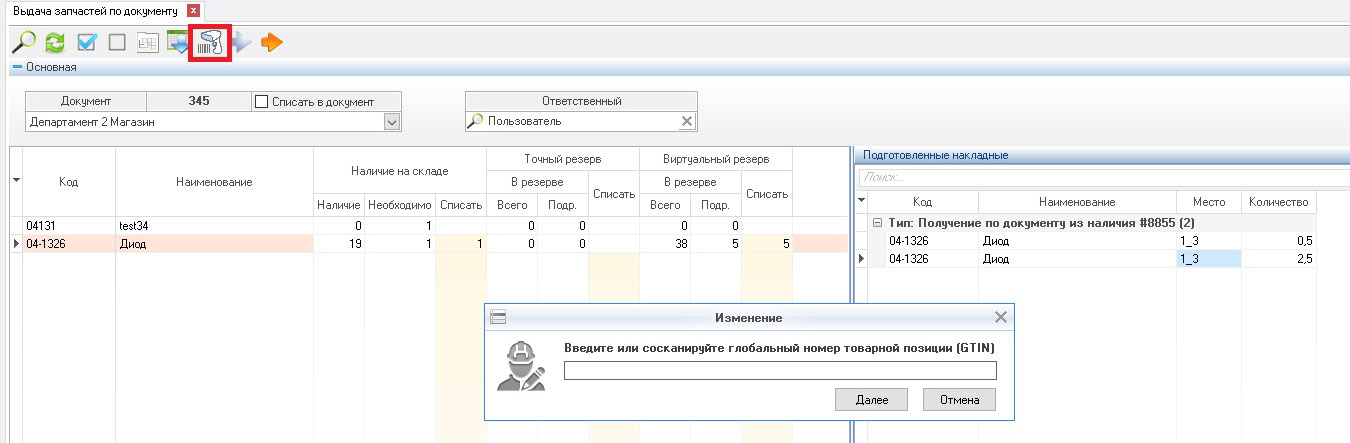The height and width of the screenshot is (443, 1350).
Task: Click the GTIN input field
Action: pos(780,371)
